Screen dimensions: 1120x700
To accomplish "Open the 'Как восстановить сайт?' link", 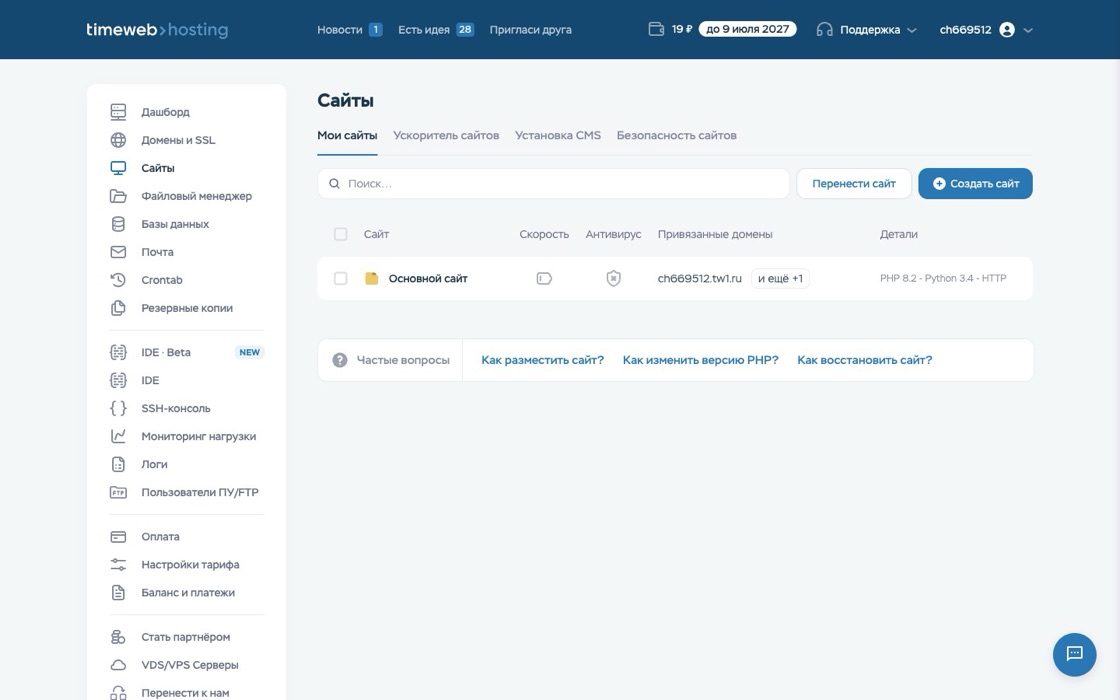I will [864, 360].
